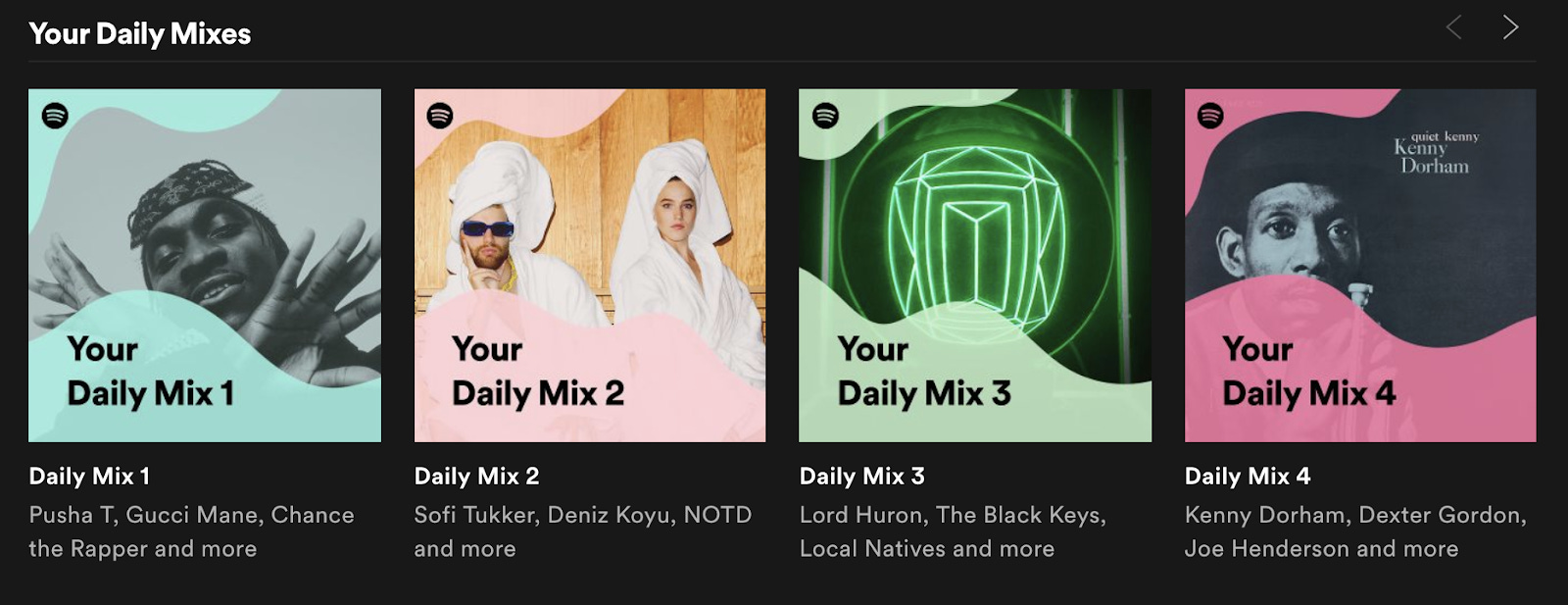Click the Daily Mix 2 title link

(476, 477)
